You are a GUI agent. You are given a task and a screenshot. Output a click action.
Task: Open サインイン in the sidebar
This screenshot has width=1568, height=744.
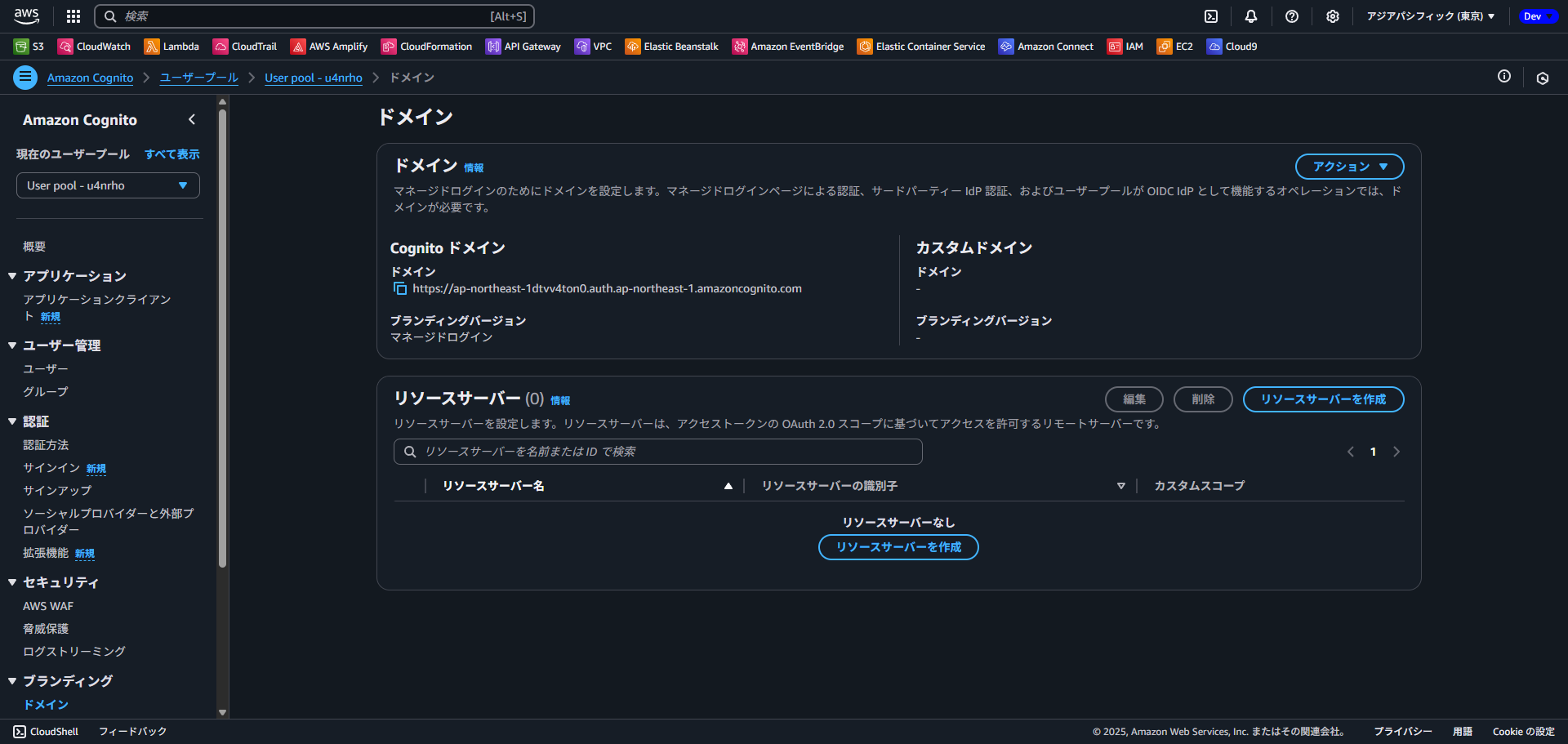click(x=51, y=468)
